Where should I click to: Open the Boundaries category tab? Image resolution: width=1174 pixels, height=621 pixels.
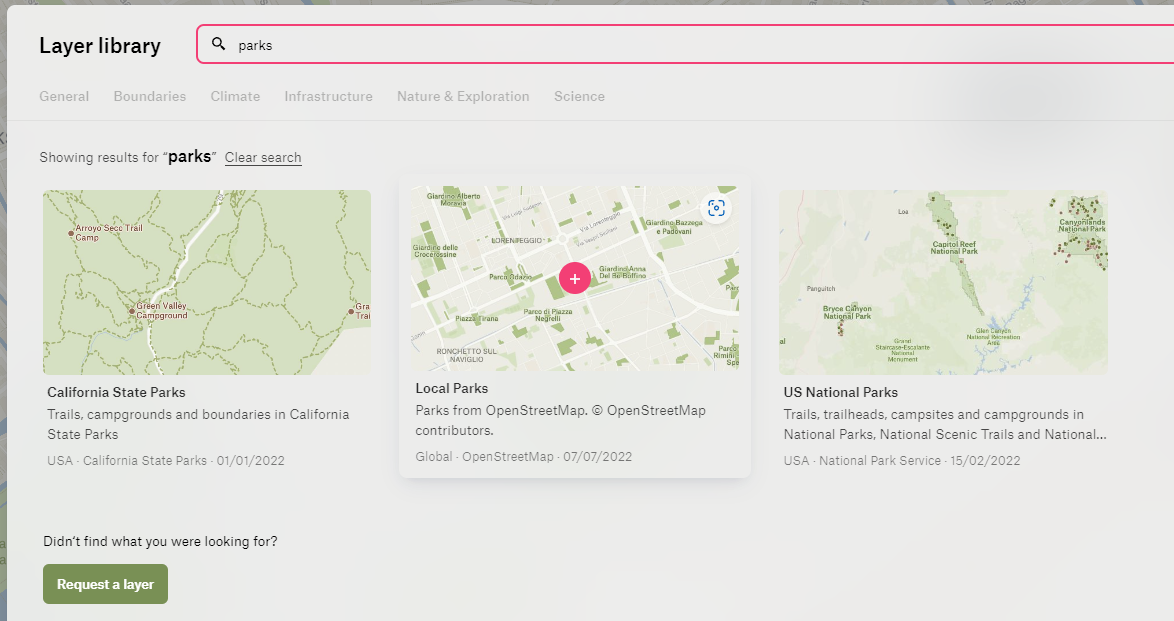point(150,97)
